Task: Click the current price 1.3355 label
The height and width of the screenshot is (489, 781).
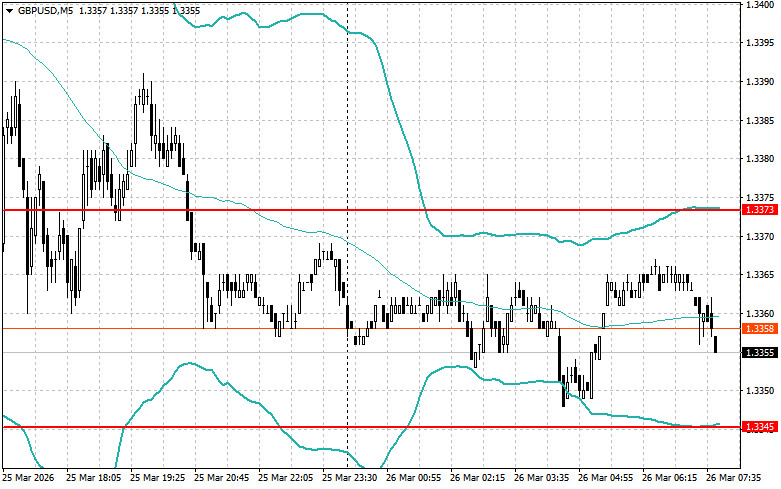Action: (760, 353)
